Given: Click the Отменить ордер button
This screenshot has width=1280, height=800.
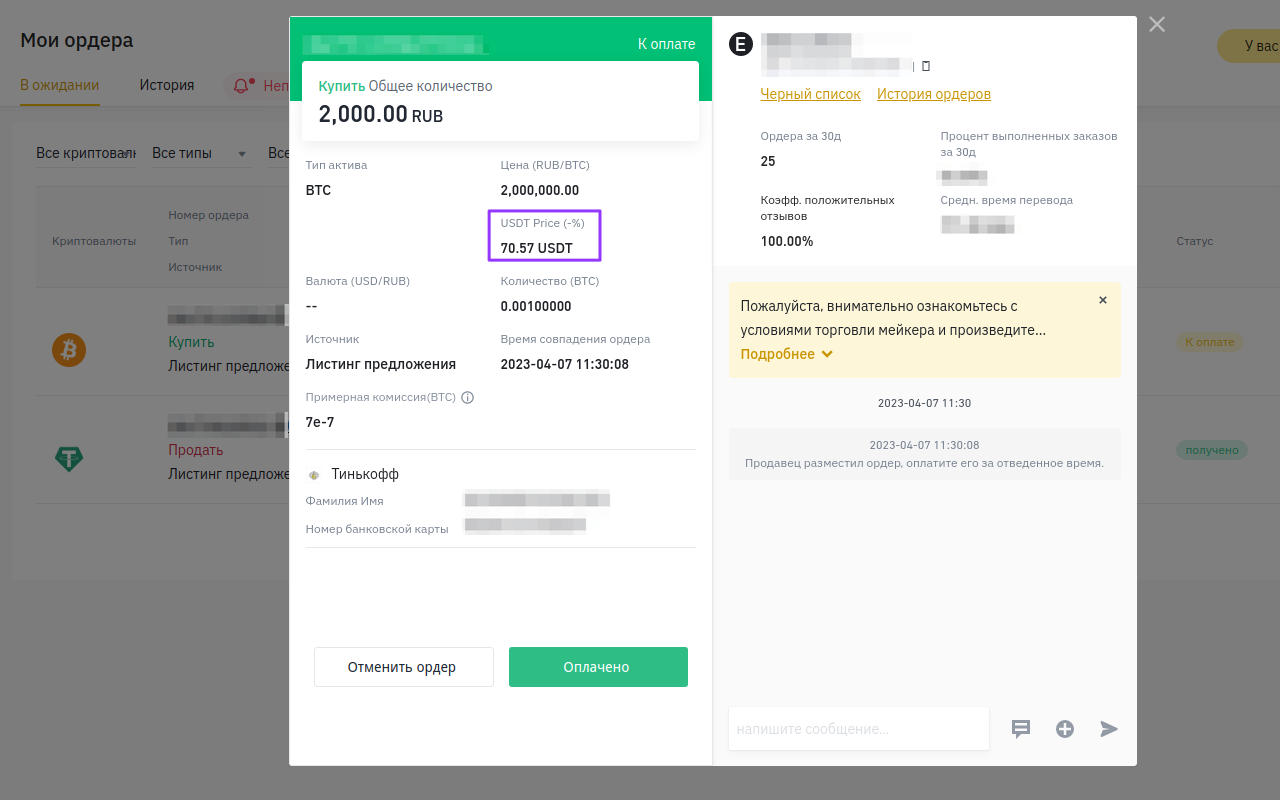Looking at the screenshot, I should coord(403,667).
